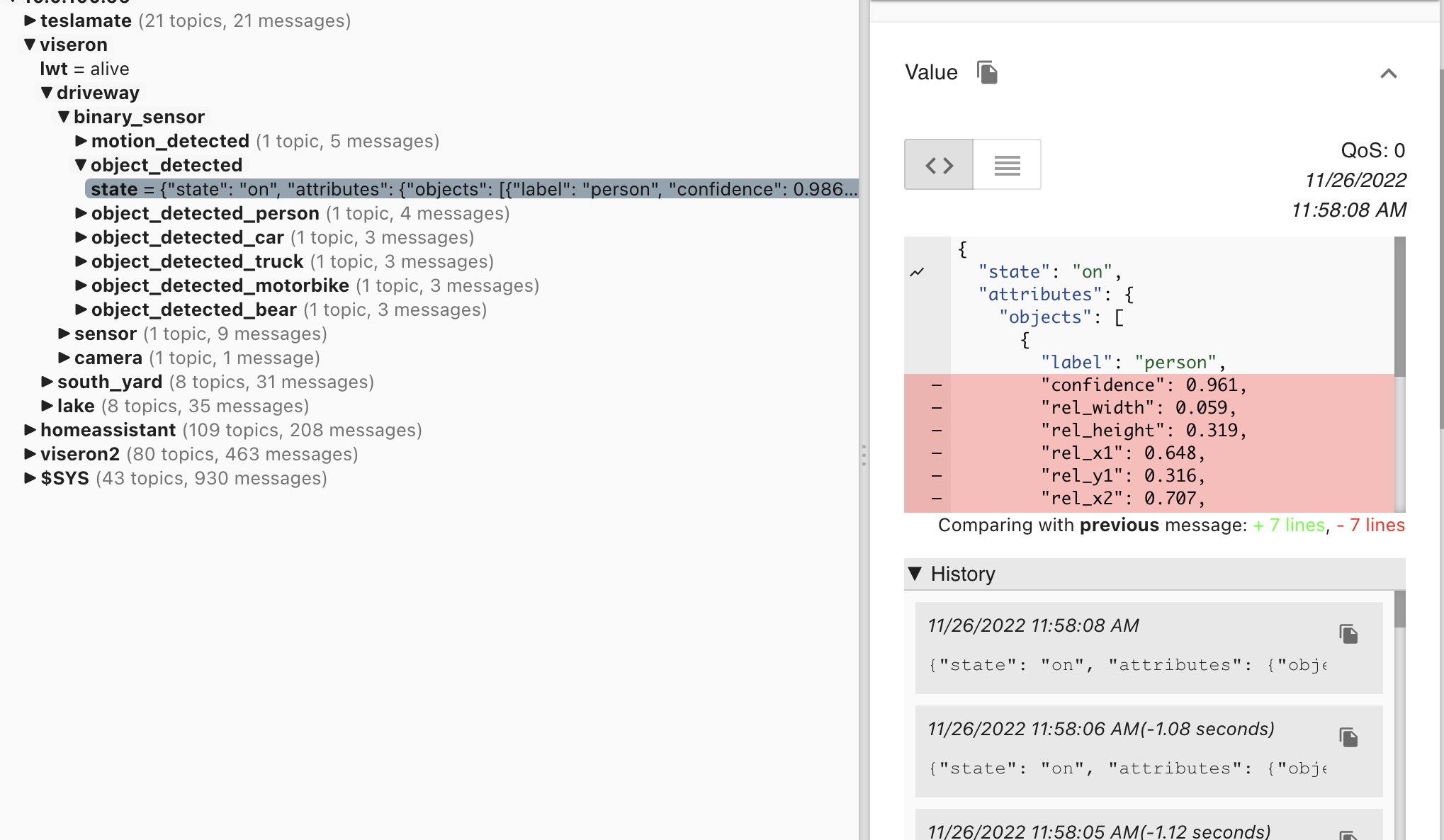
Task: Copy the 11:58:06 AM history message
Action: pos(1348,737)
